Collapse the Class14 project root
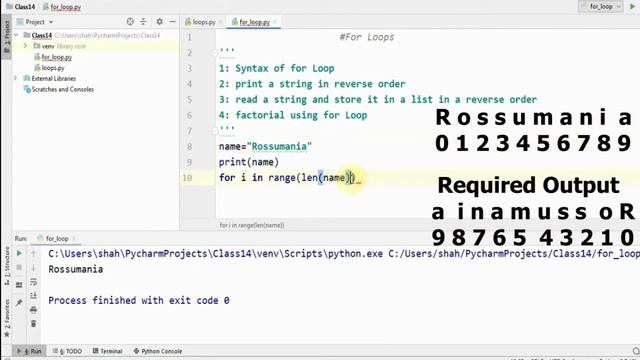640x360 pixels. 16,35
